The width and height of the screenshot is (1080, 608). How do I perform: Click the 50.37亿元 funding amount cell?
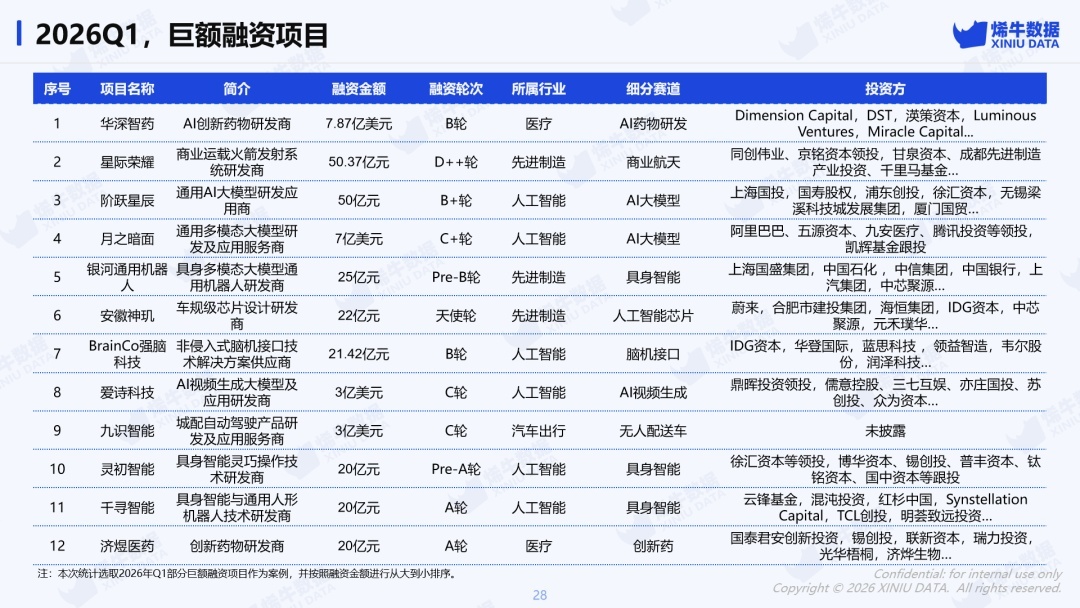359,162
